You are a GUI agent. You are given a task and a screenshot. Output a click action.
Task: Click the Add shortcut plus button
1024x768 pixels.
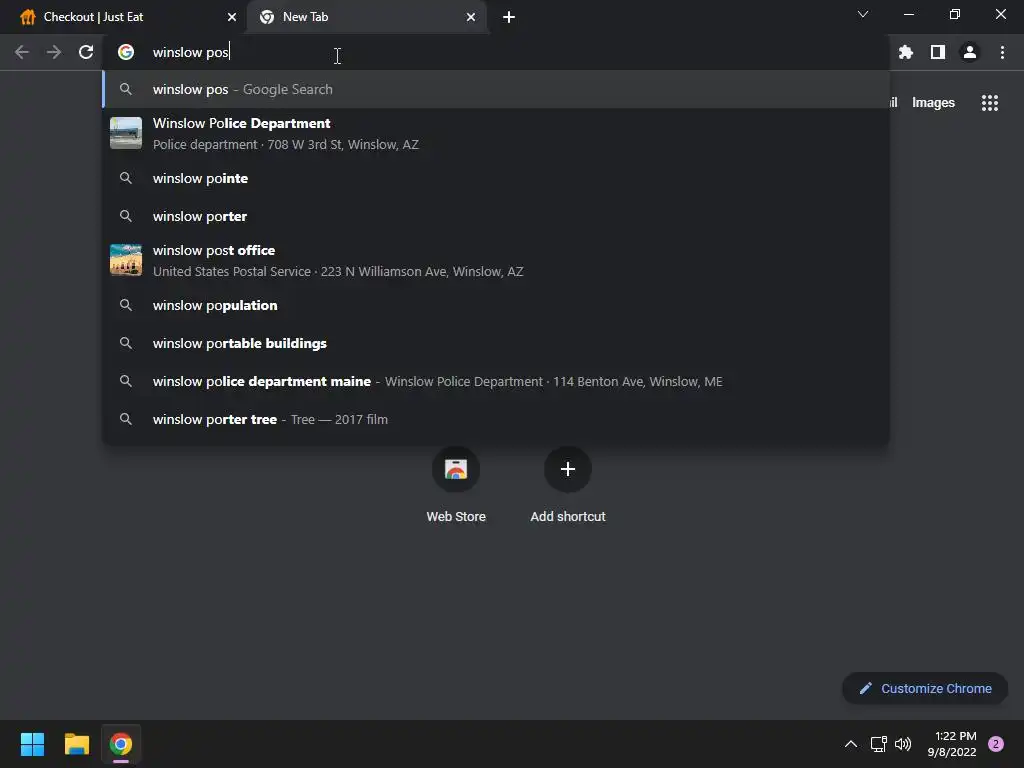(x=568, y=469)
